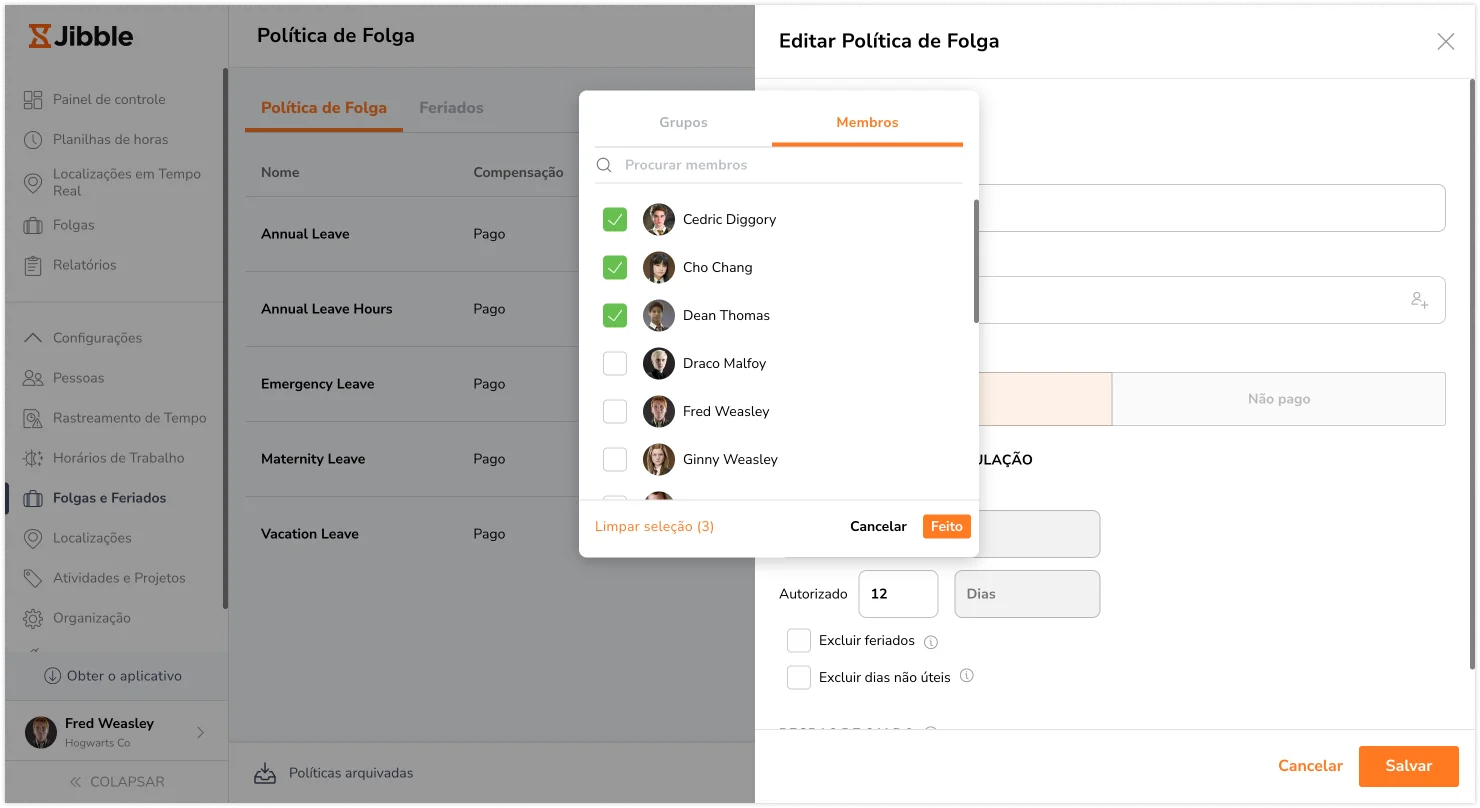Viewport: 1480px width, 808px height.
Task: Click the info icon beside Excluir feriados
Action: (x=931, y=642)
